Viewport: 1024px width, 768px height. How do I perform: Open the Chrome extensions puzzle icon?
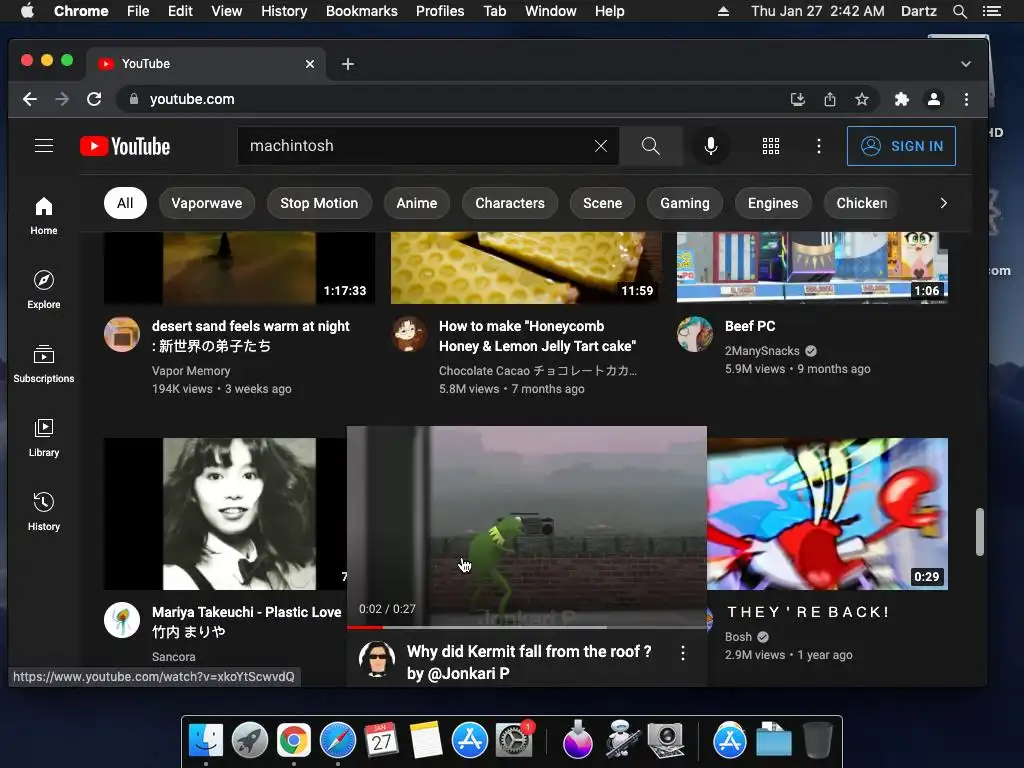click(902, 99)
